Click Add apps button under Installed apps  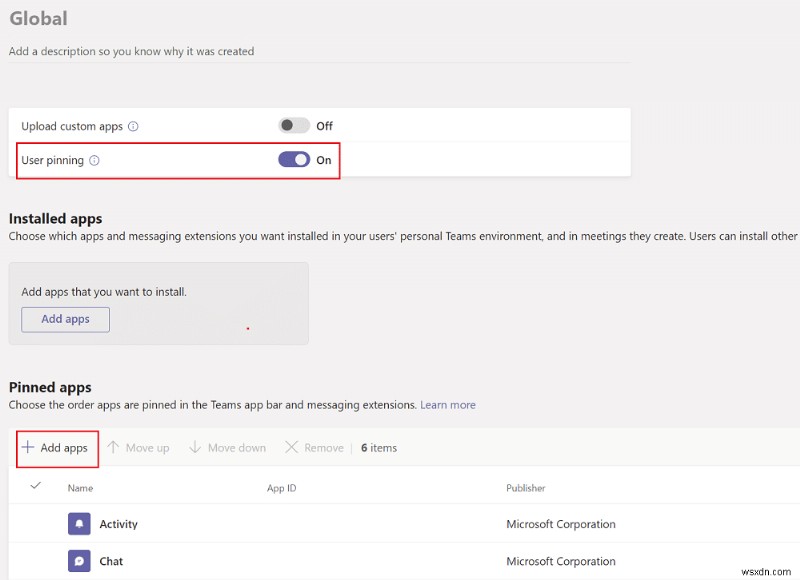coord(65,319)
